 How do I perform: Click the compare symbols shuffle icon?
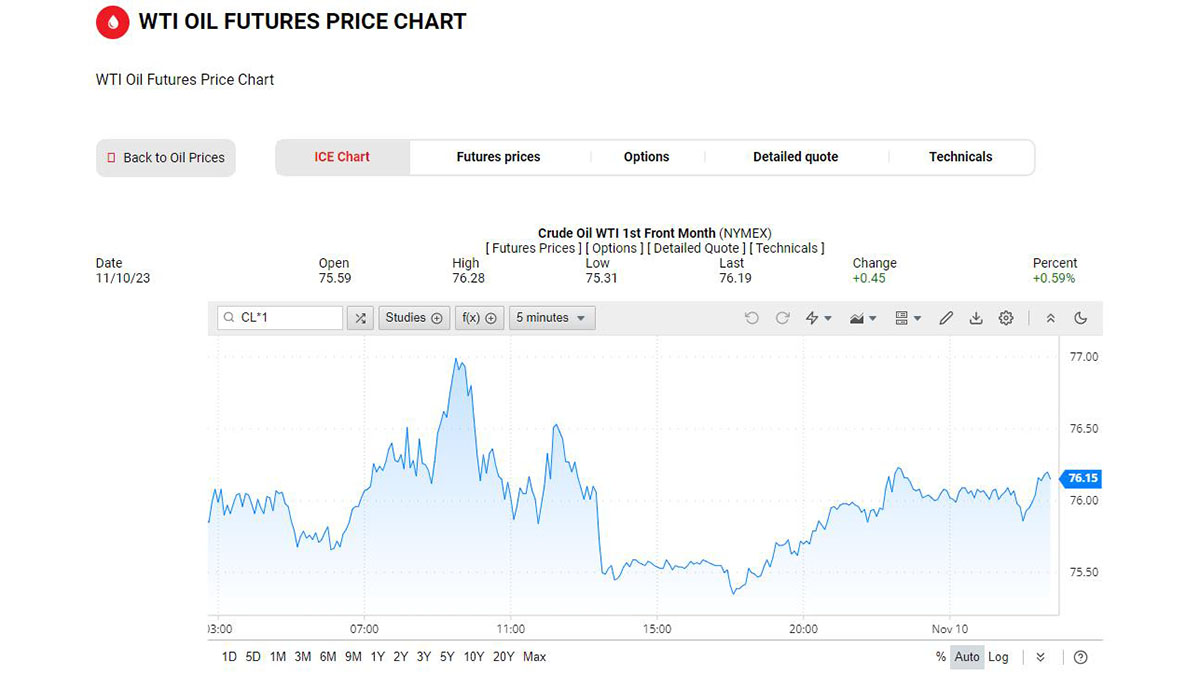[360, 318]
